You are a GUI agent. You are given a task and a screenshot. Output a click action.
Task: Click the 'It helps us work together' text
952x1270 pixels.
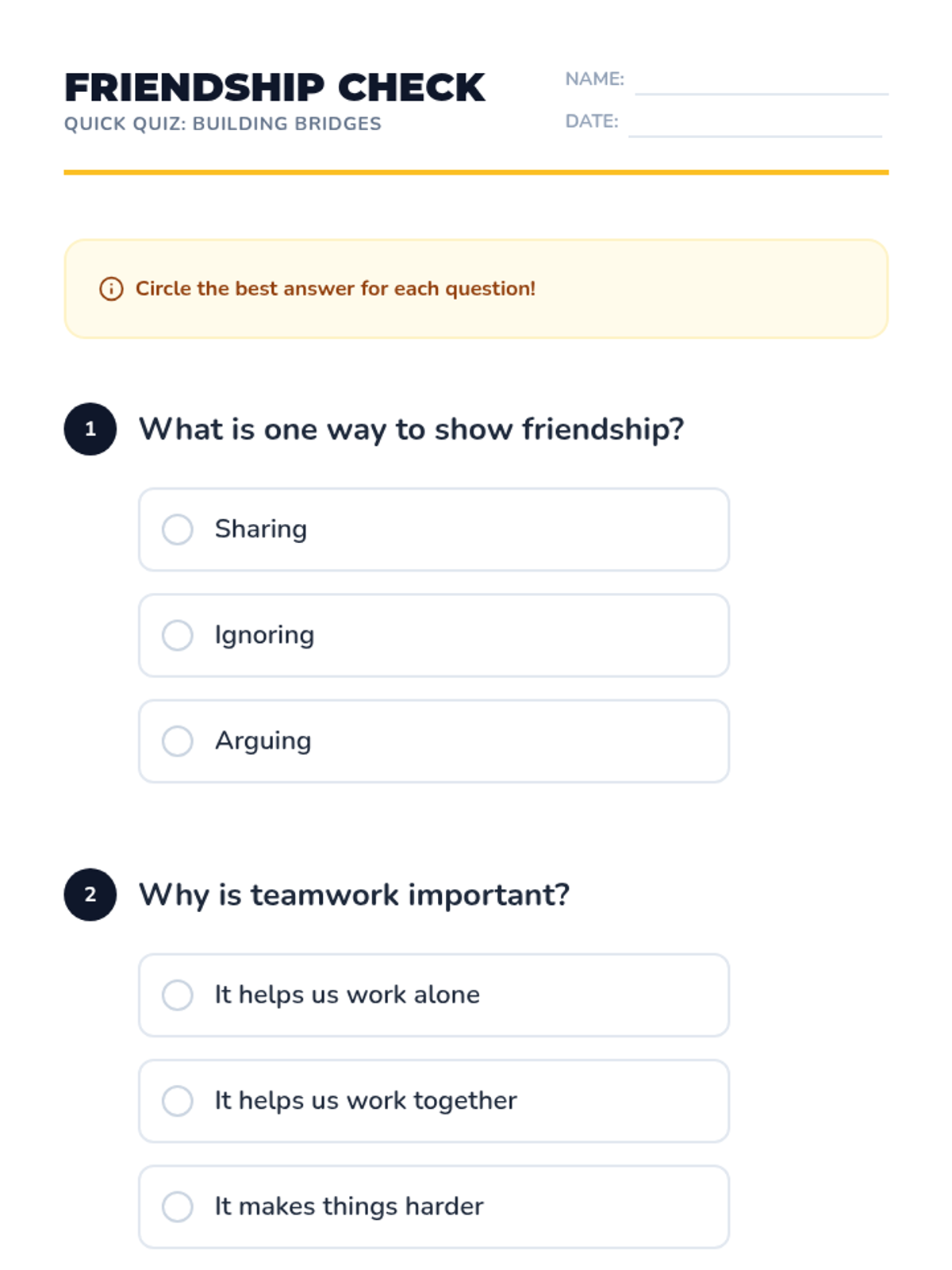pos(366,1101)
